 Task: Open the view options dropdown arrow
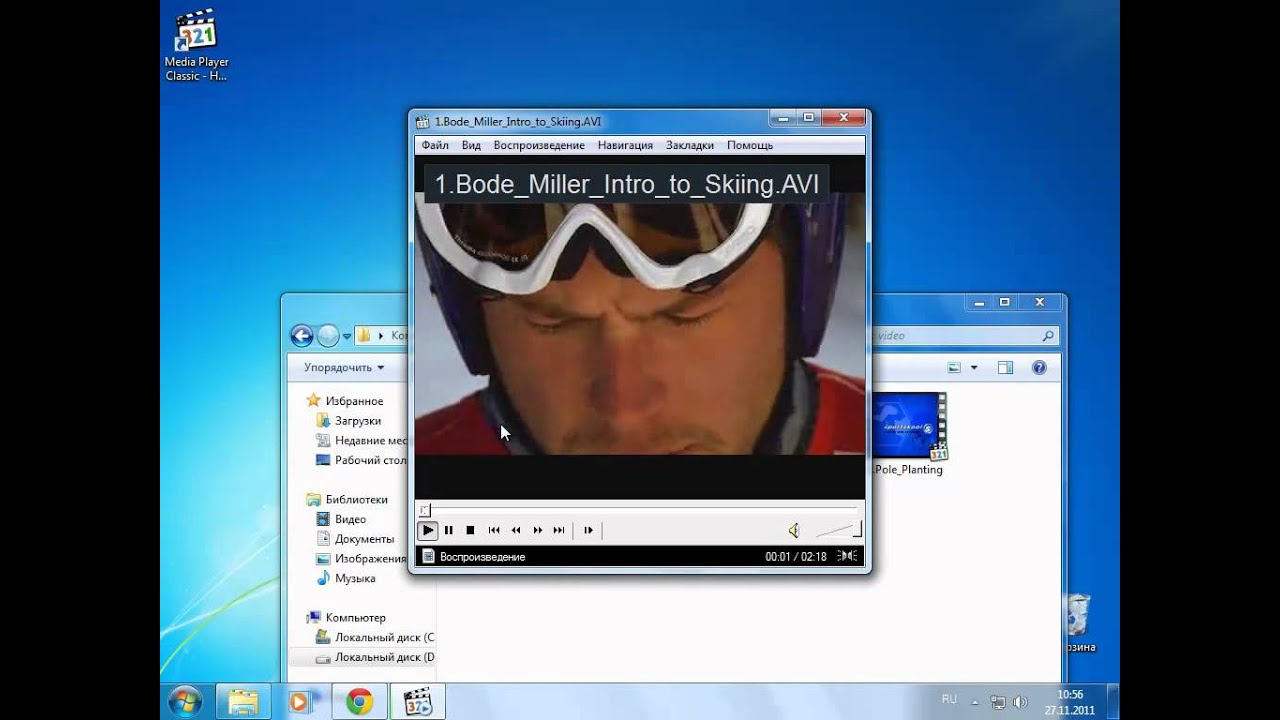pyautogui.click(x=974, y=368)
